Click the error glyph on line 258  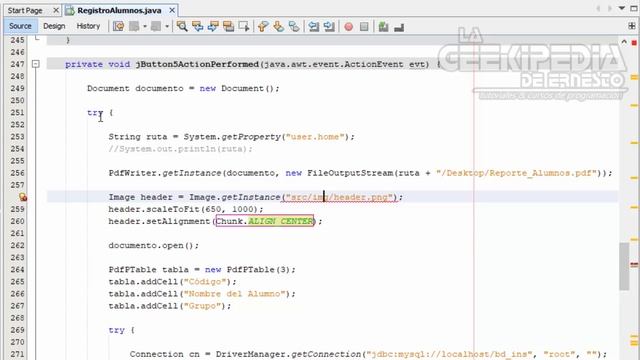click(x=23, y=197)
